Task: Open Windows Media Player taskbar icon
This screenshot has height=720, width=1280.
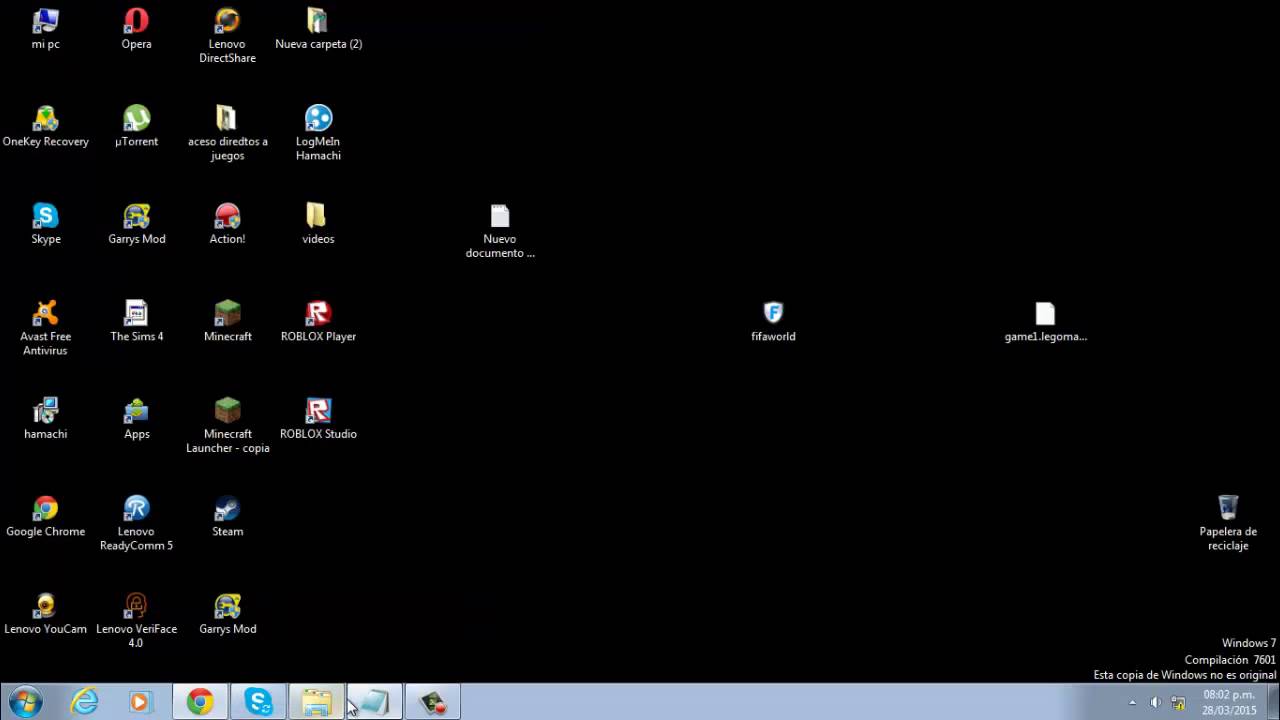Action: (x=139, y=702)
